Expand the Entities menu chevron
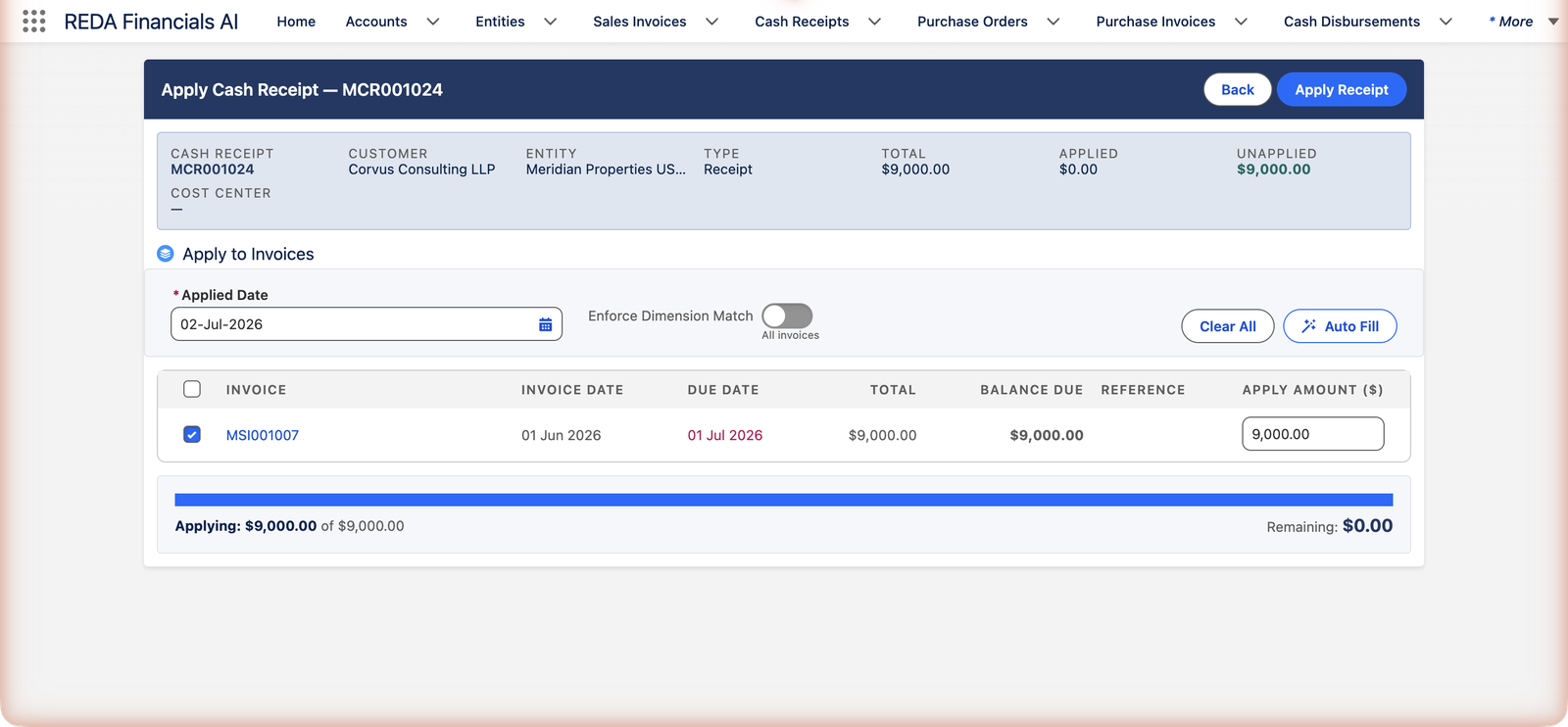This screenshot has width=1568, height=727. 551,22
